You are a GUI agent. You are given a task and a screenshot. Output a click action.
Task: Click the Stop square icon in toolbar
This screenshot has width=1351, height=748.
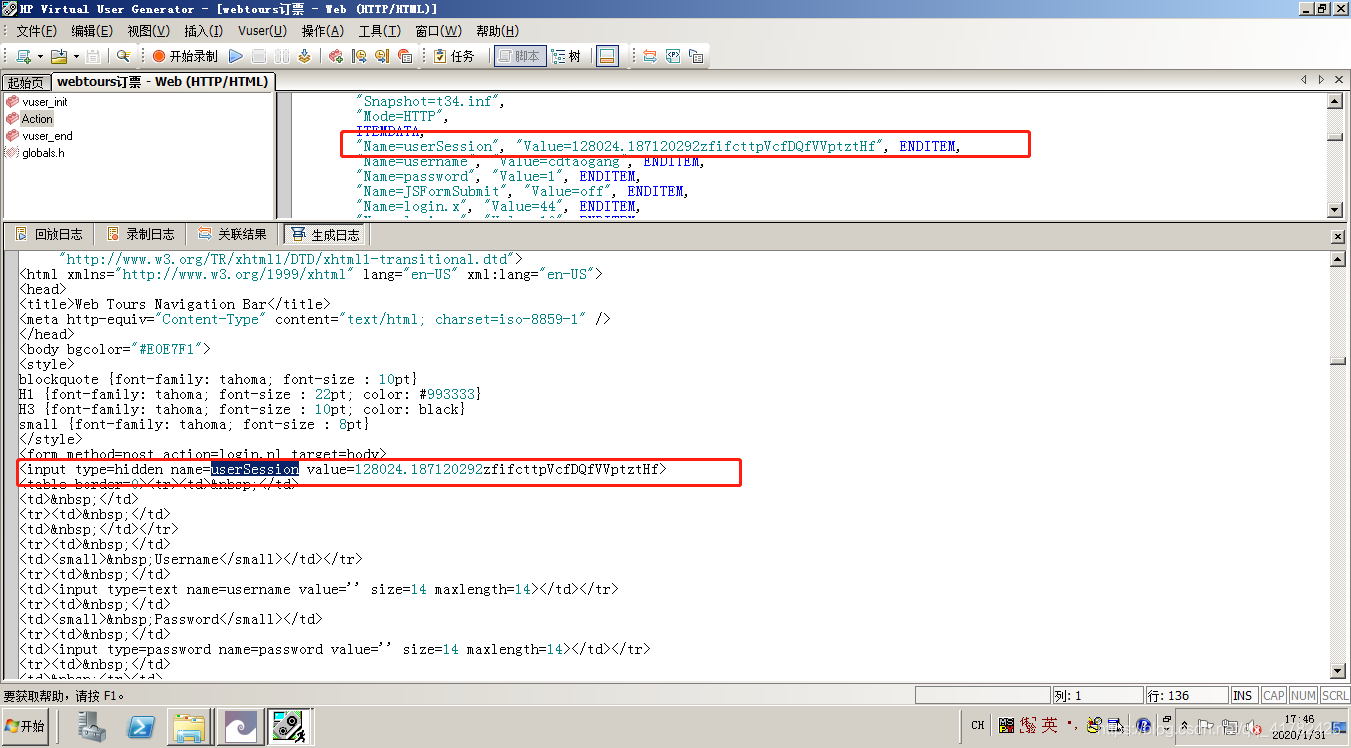[x=258, y=56]
